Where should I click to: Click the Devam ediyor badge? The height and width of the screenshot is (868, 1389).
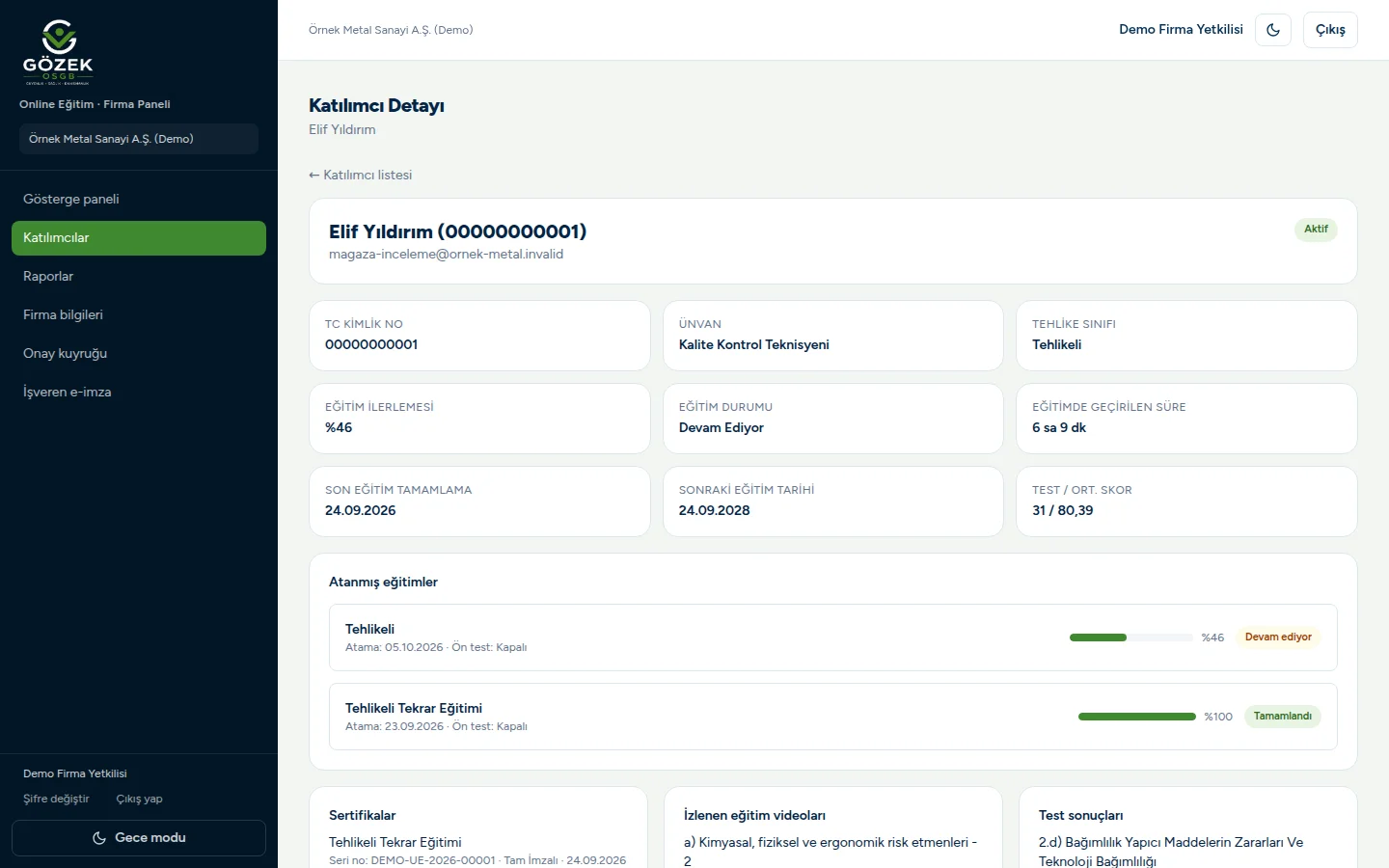[1278, 637]
